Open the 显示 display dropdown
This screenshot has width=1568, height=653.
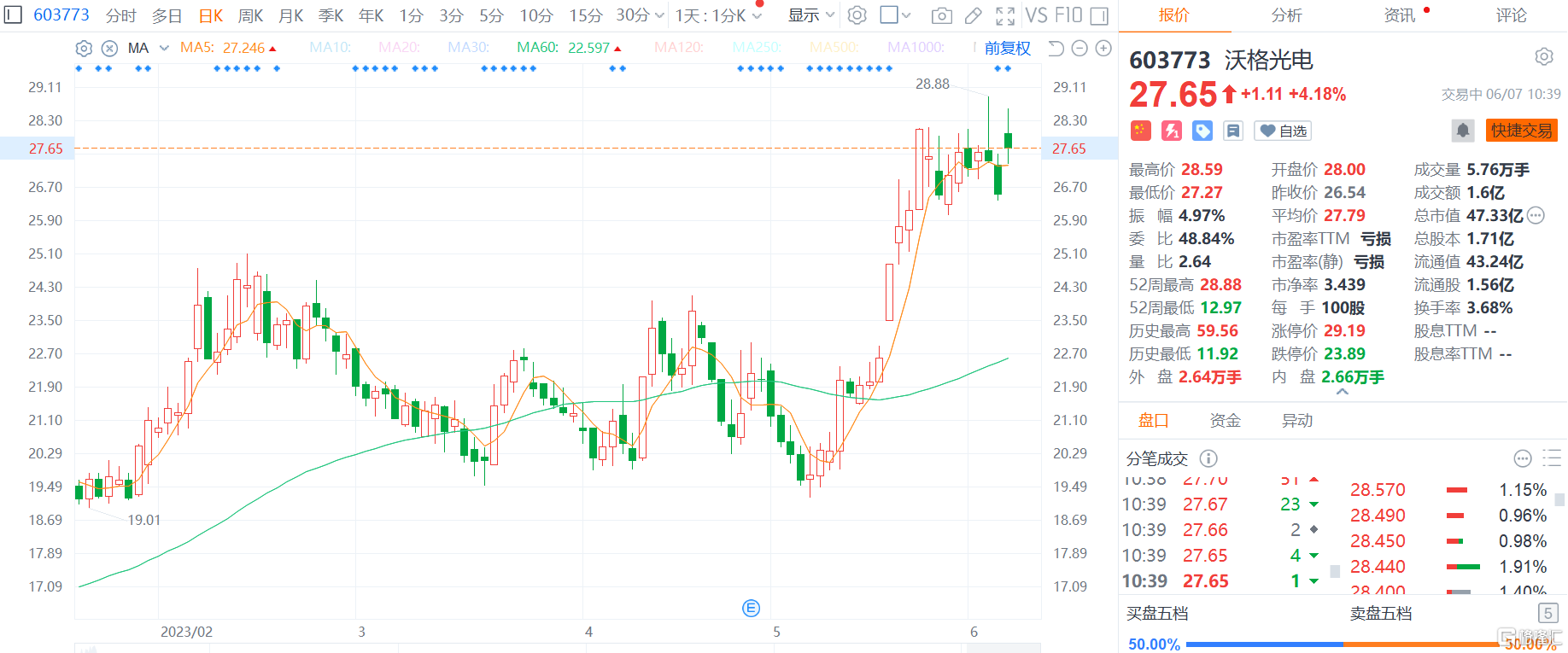coord(811,15)
